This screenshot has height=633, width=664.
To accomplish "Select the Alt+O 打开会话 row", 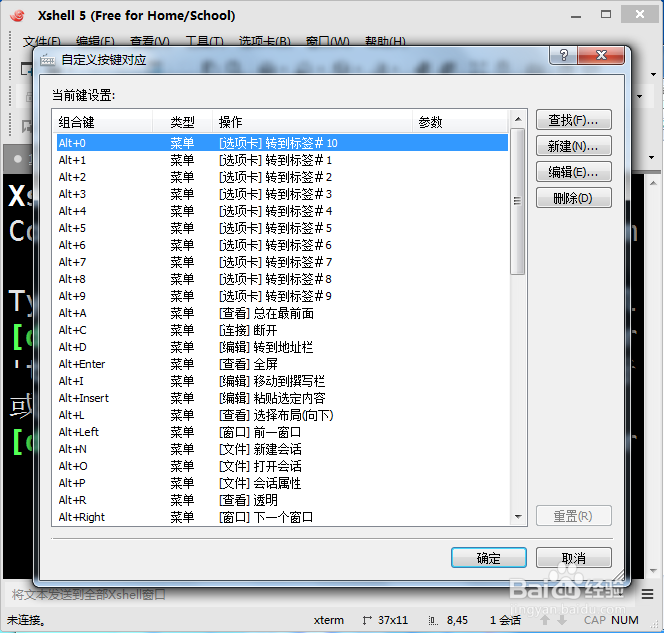I will pyautogui.click(x=282, y=466).
